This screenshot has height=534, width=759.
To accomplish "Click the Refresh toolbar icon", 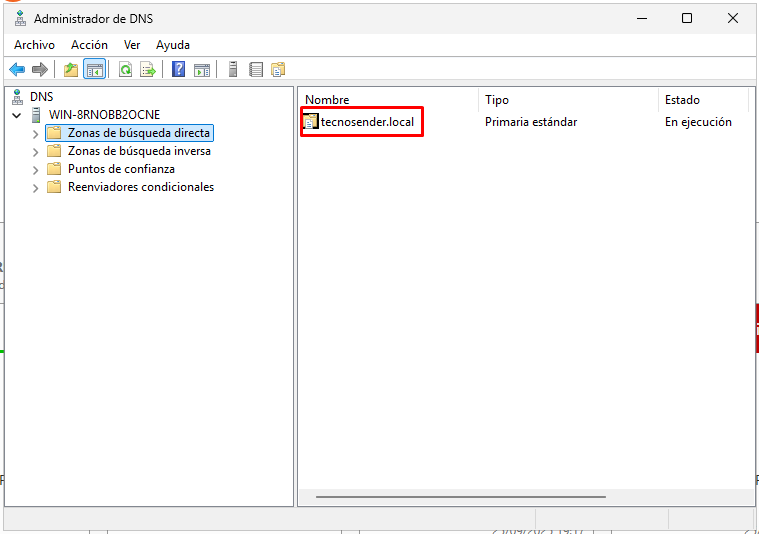I will point(125,69).
